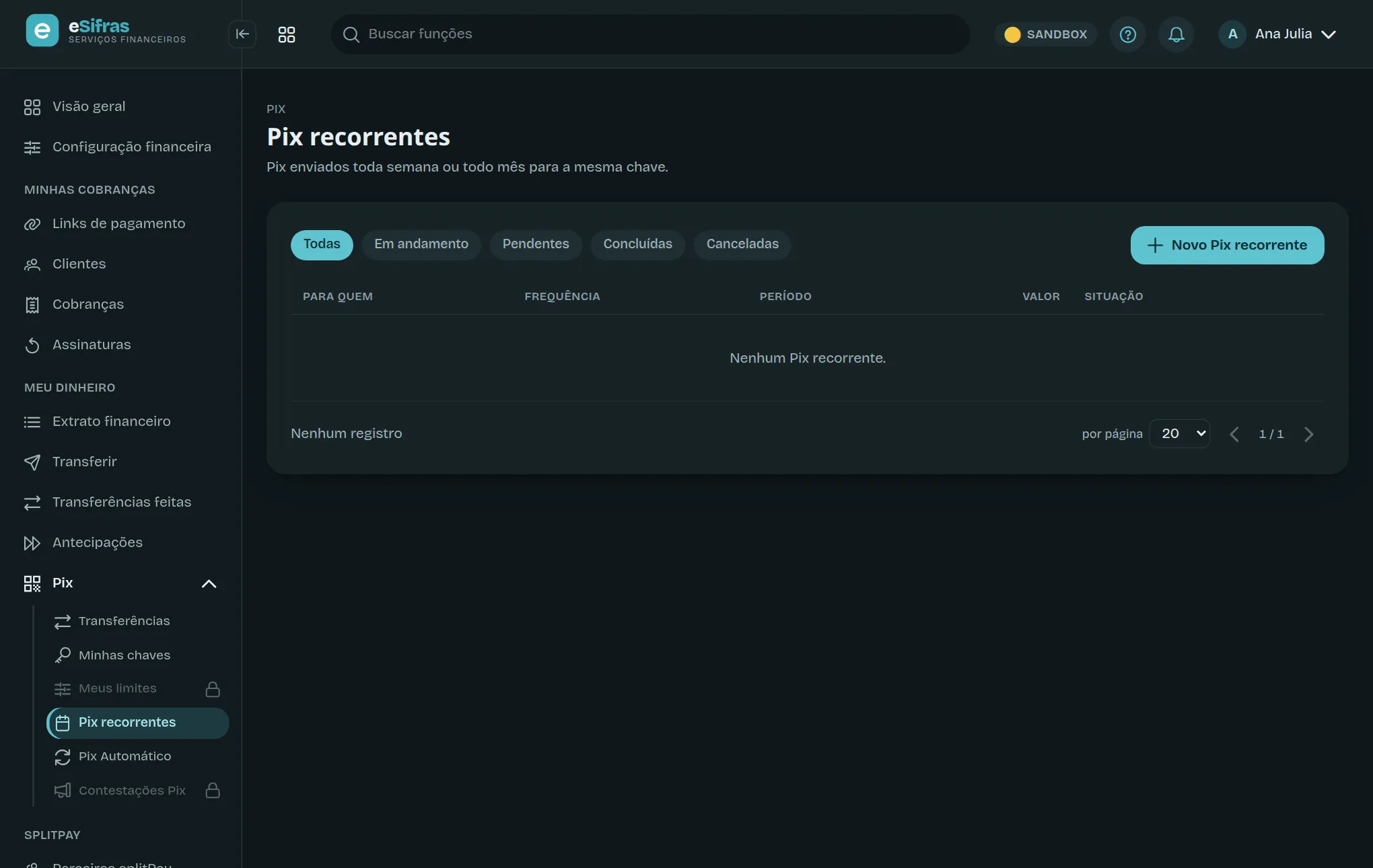Image resolution: width=1373 pixels, height=868 pixels.
Task: Go to next page arrow
Action: 1309,434
